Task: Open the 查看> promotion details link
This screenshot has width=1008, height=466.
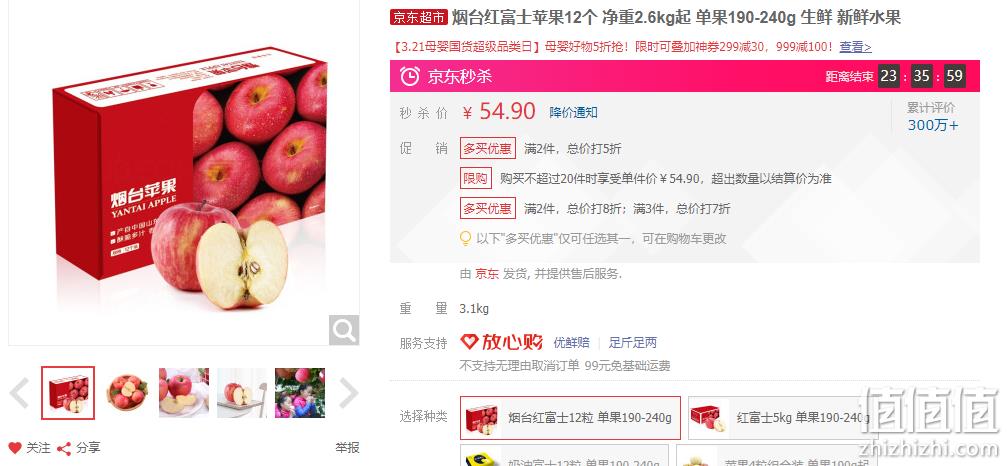Action: point(855,47)
